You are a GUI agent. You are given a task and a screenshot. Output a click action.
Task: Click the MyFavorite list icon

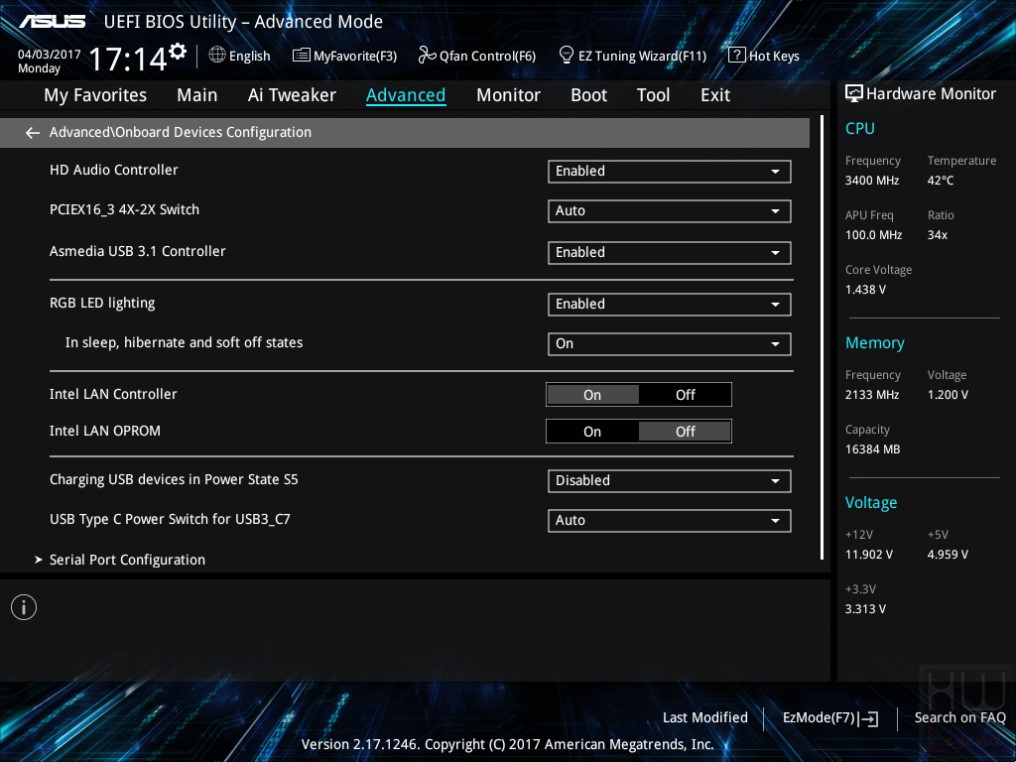(301, 55)
